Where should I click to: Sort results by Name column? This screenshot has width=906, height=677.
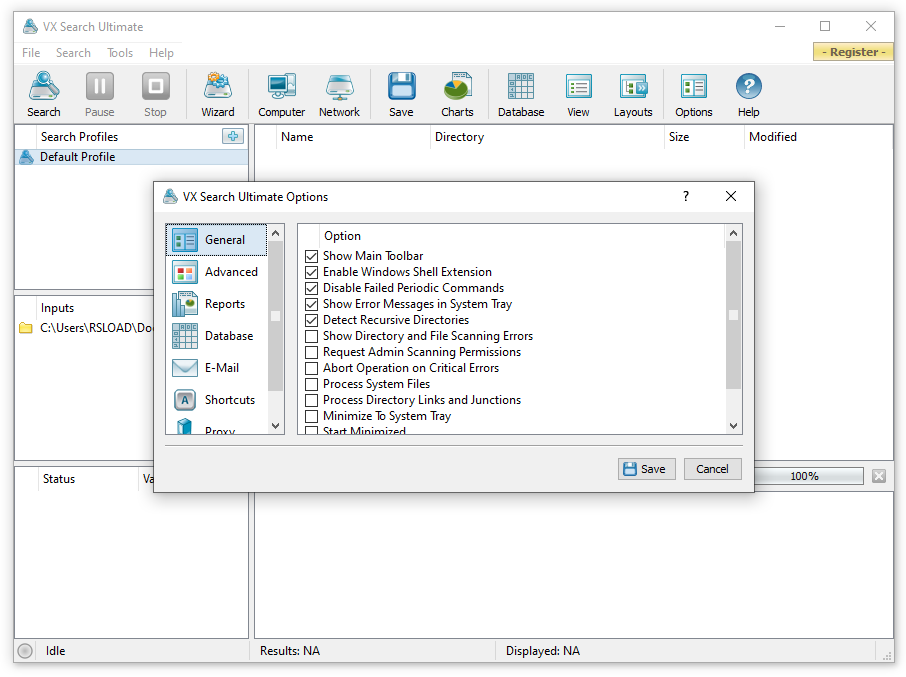pos(353,137)
